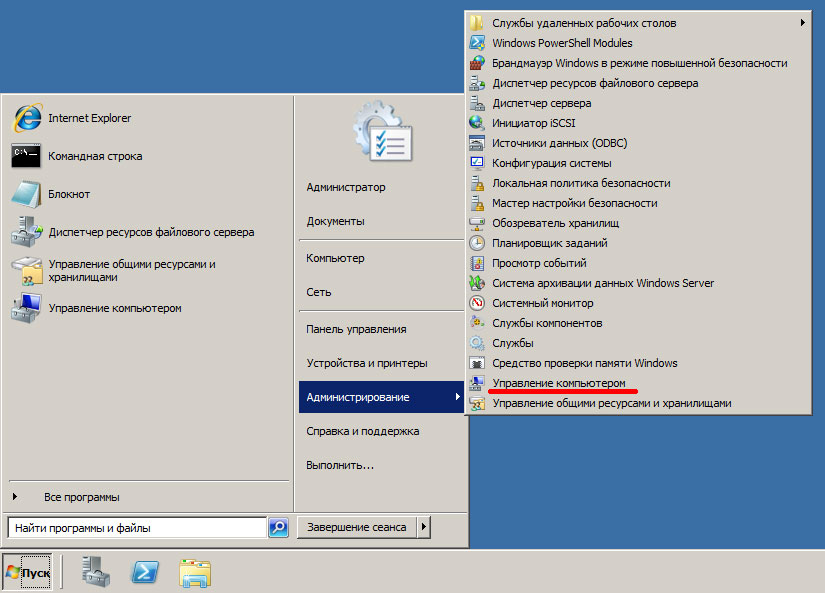Open Windows Explorer folder on taskbar
825x593 pixels.
195,572
